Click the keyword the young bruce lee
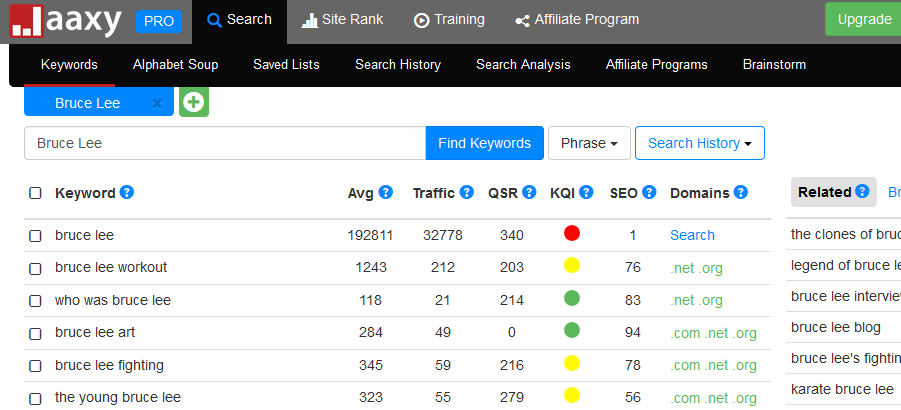The width and height of the screenshot is (901, 410). (x=118, y=397)
